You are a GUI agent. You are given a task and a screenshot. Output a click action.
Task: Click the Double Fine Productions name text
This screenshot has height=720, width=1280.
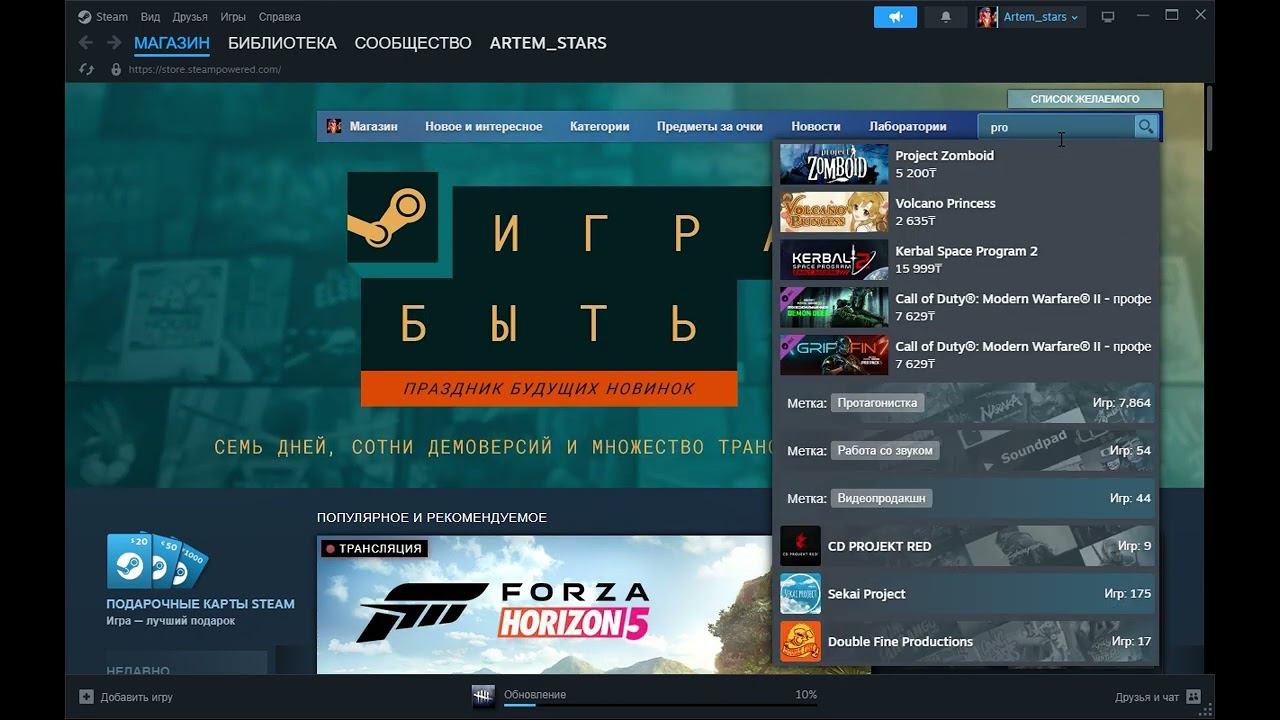[x=900, y=641]
